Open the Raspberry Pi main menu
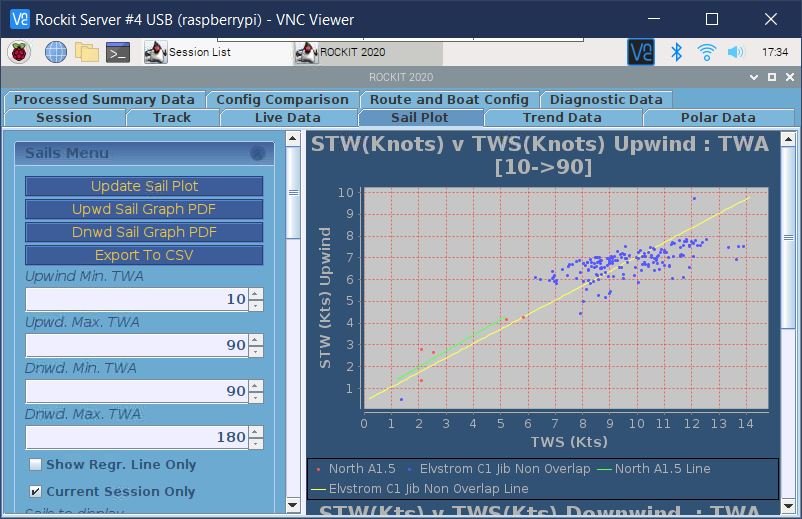 (x=20, y=52)
